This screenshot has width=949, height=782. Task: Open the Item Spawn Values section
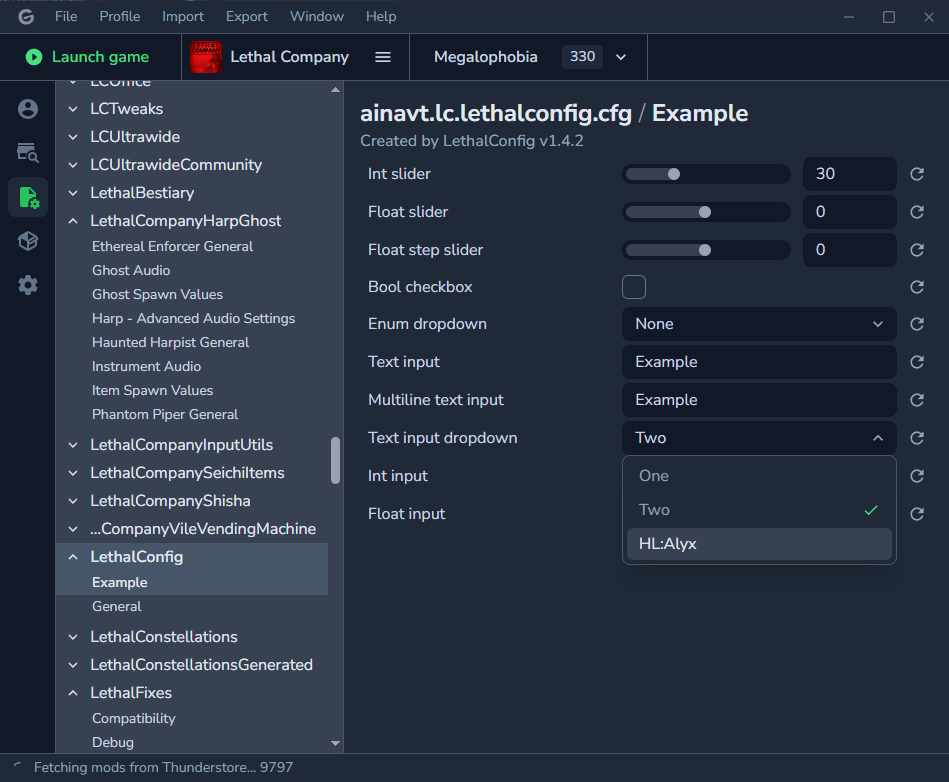[x=153, y=390]
